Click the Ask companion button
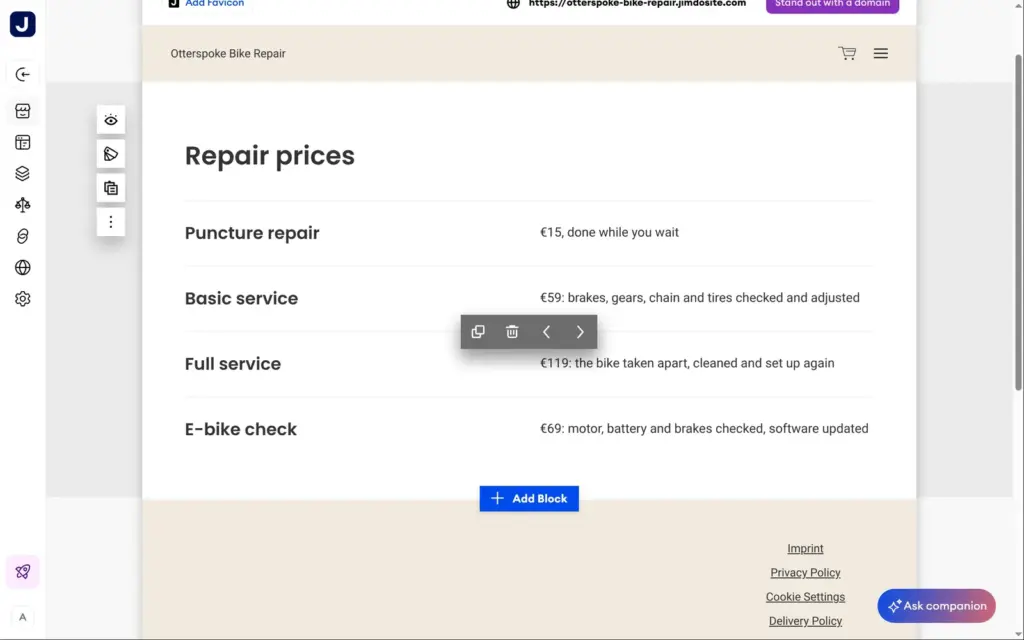1024x640 pixels. [936, 606]
